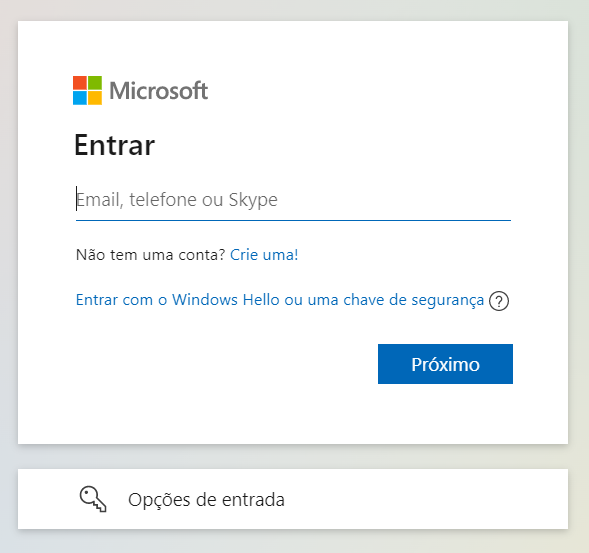
Task: Click the word Skype in the placeholder
Action: point(253,199)
